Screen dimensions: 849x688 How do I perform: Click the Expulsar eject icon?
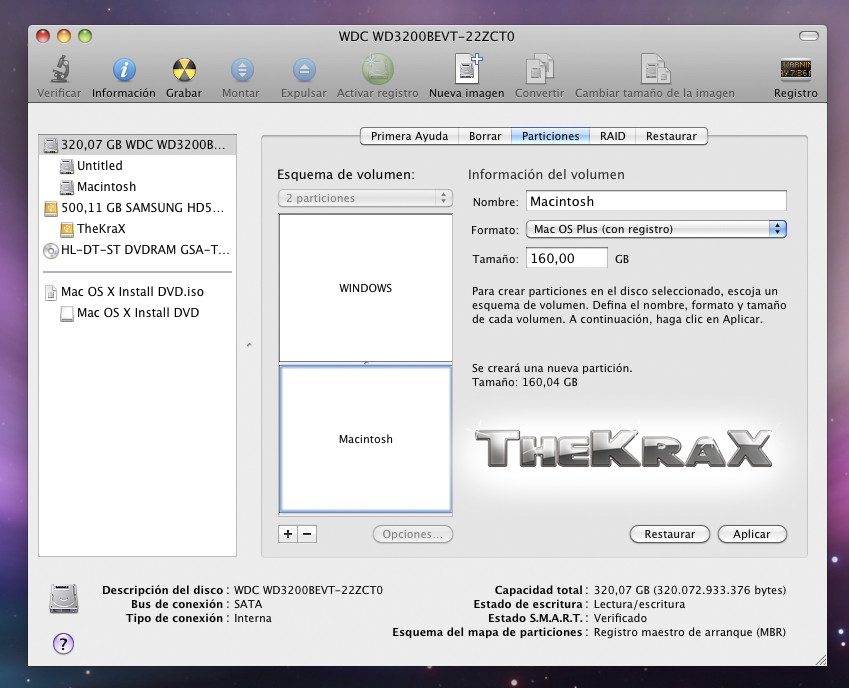click(304, 70)
